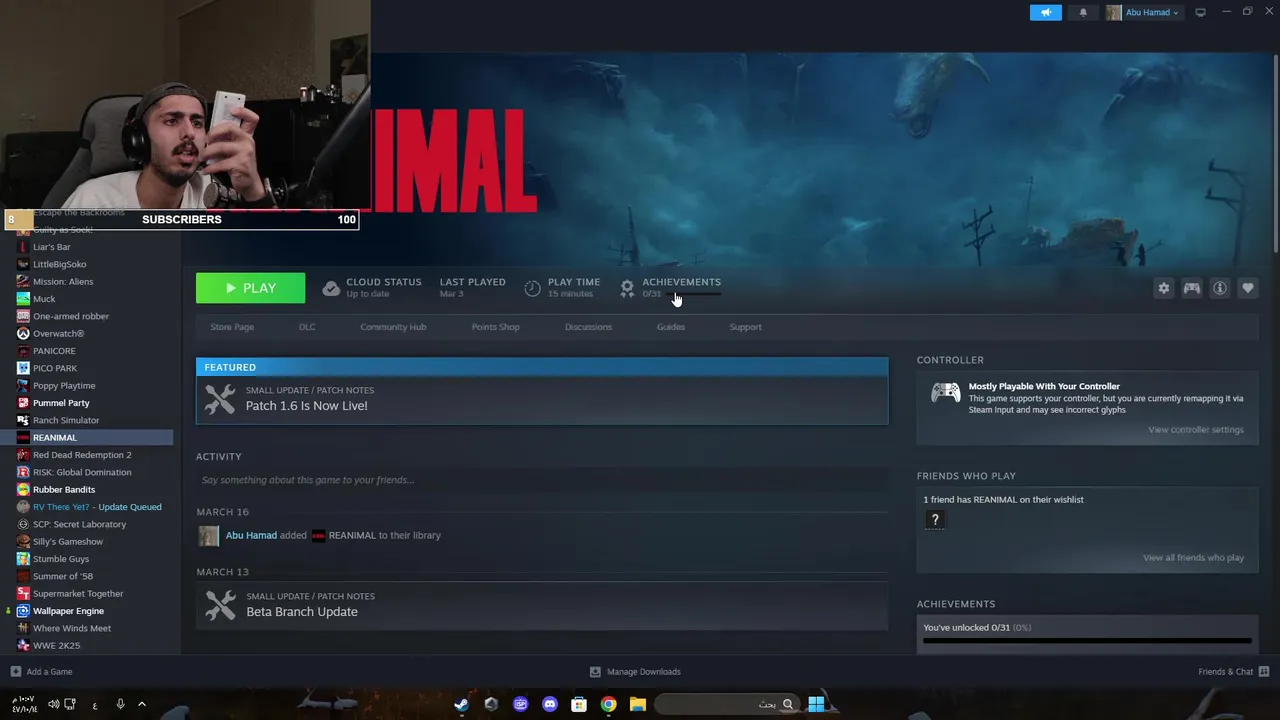Click the cloud status icon
This screenshot has width=1280, height=720.
click(331, 288)
